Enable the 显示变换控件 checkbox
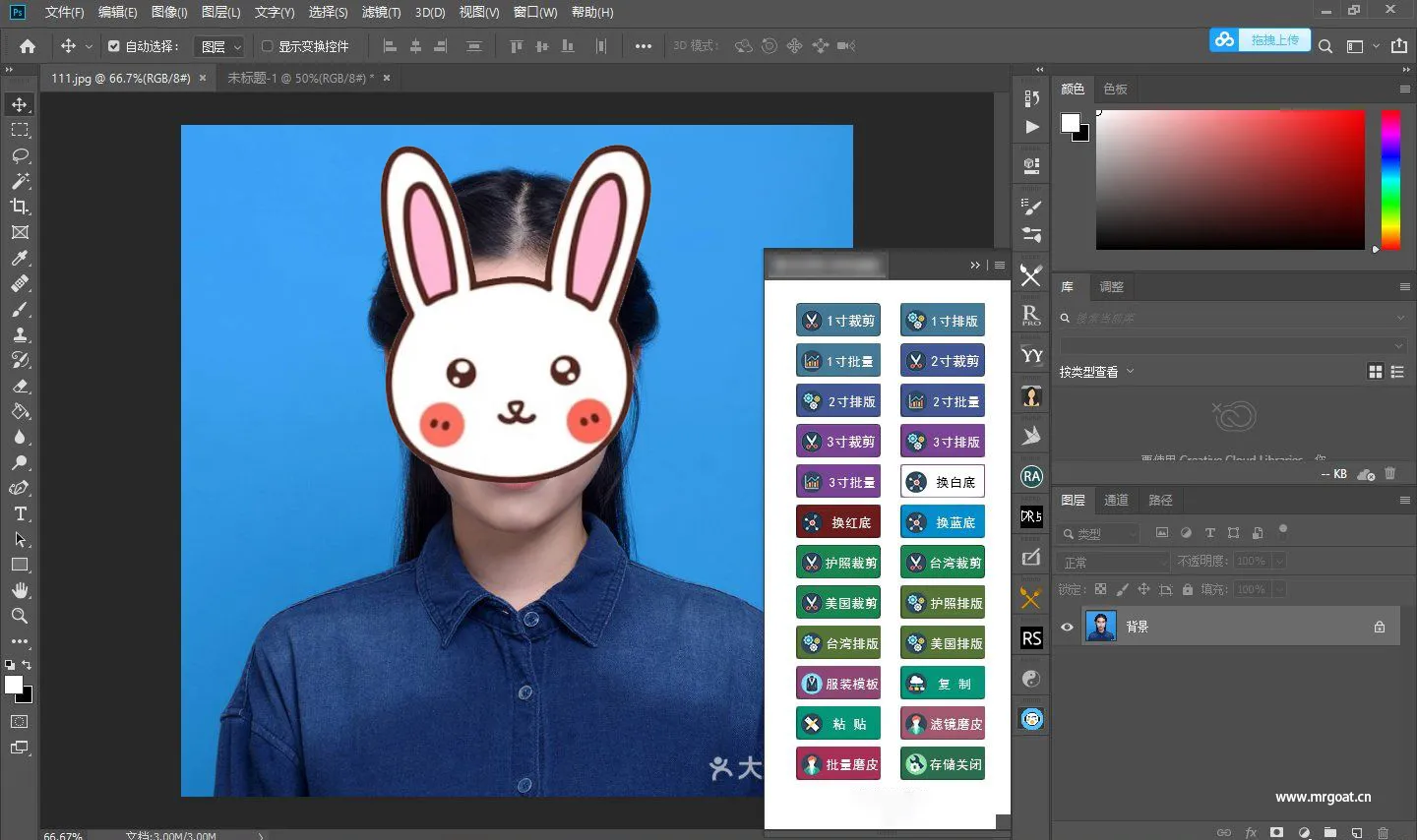1417x840 pixels. pos(267,46)
